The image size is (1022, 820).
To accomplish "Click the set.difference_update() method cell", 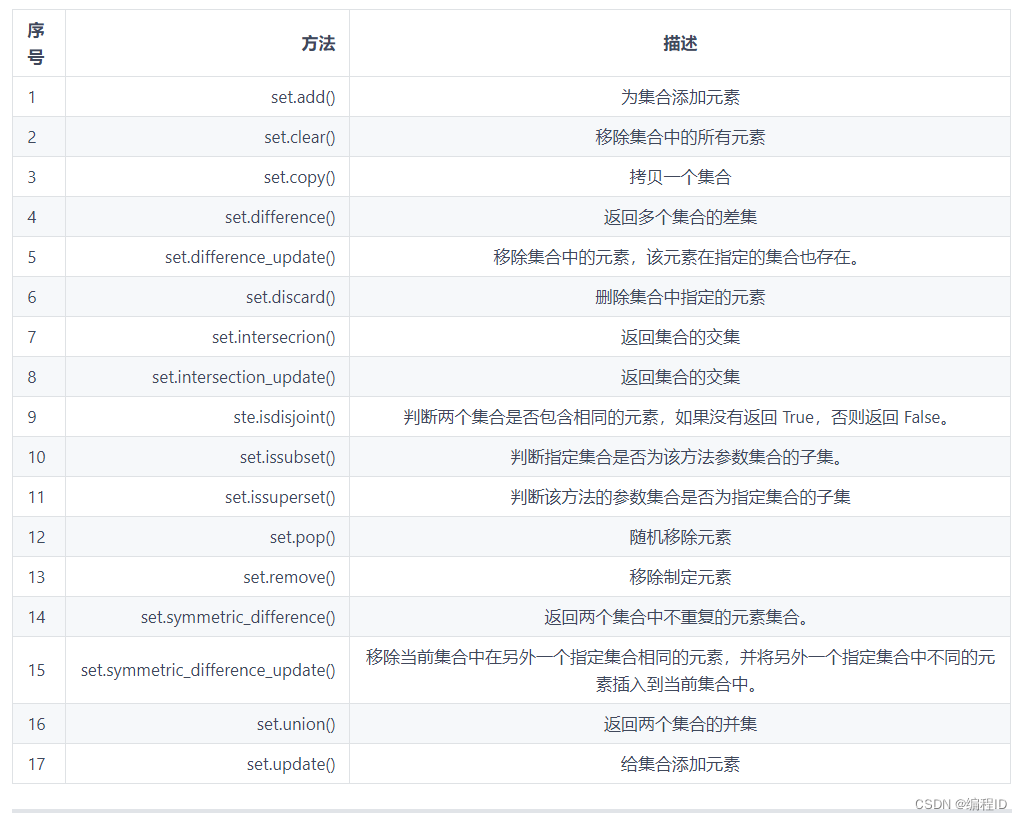I will [x=250, y=257].
